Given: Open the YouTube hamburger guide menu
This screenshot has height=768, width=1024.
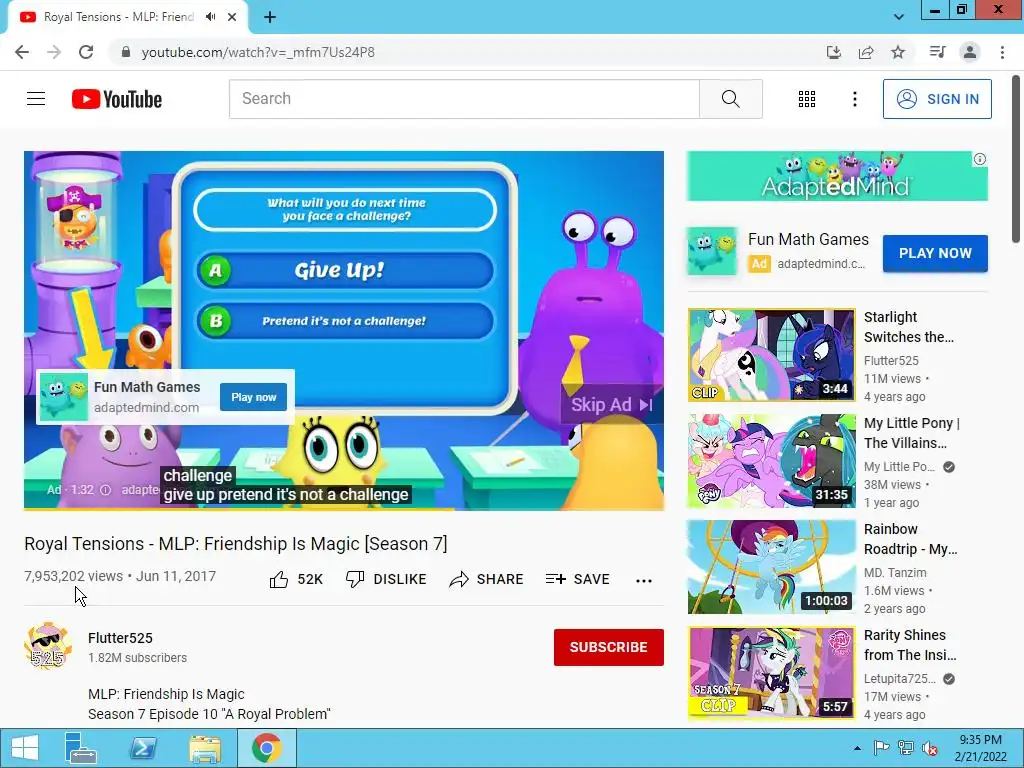Looking at the screenshot, I should pyautogui.click(x=36, y=99).
